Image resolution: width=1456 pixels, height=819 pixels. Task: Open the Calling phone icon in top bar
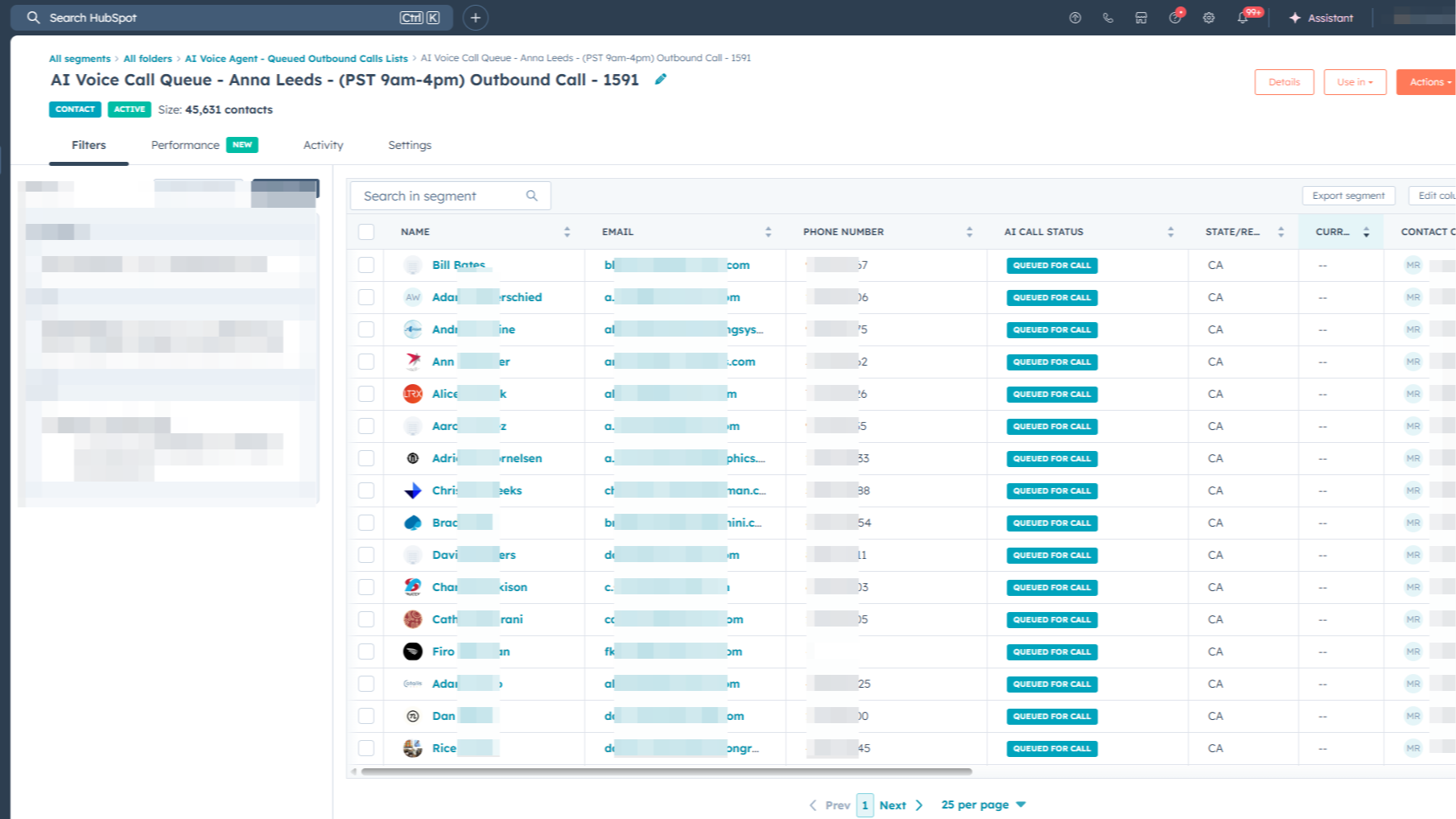[x=1108, y=17]
